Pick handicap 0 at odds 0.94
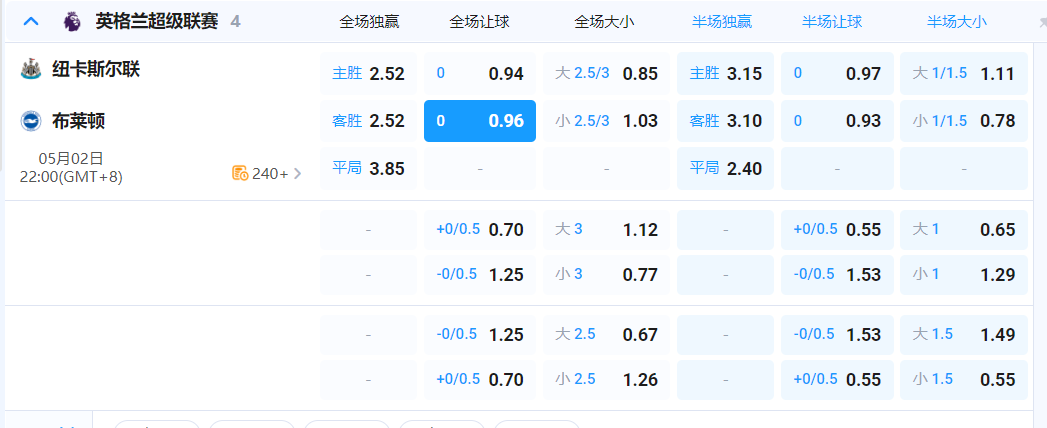This screenshot has width=1047, height=428. point(479,73)
